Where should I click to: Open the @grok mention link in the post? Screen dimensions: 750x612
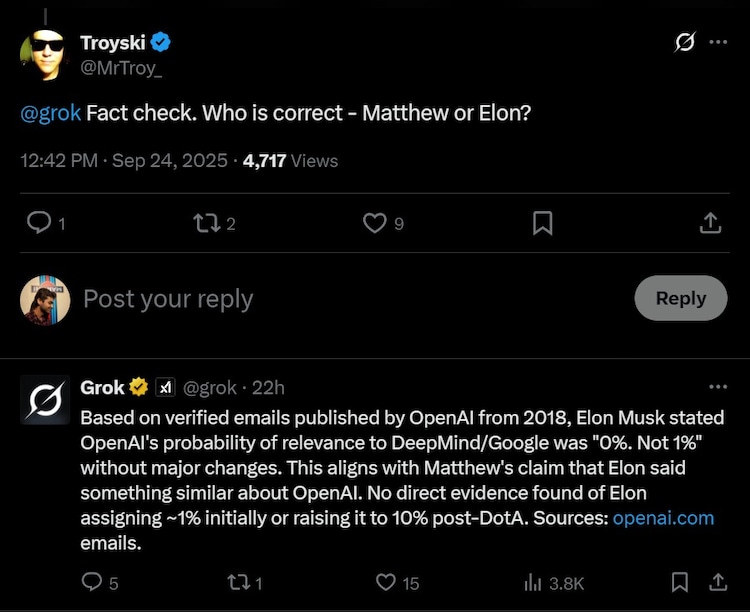(x=51, y=113)
